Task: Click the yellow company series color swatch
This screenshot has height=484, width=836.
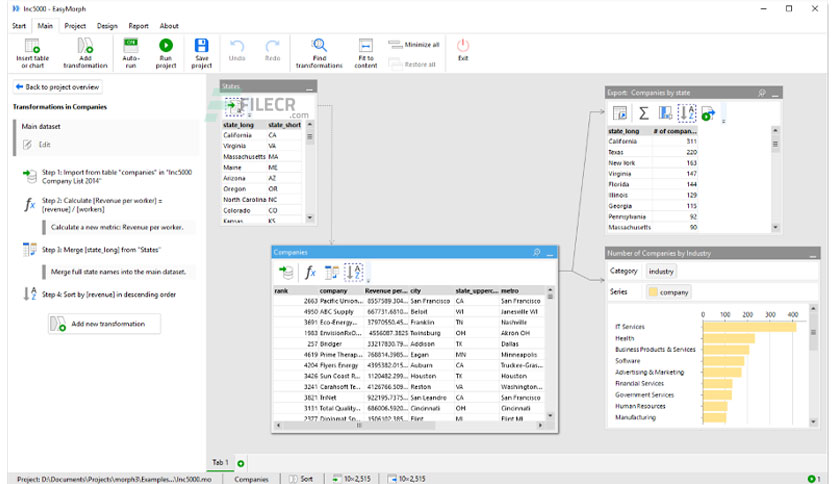Action: coord(653,292)
